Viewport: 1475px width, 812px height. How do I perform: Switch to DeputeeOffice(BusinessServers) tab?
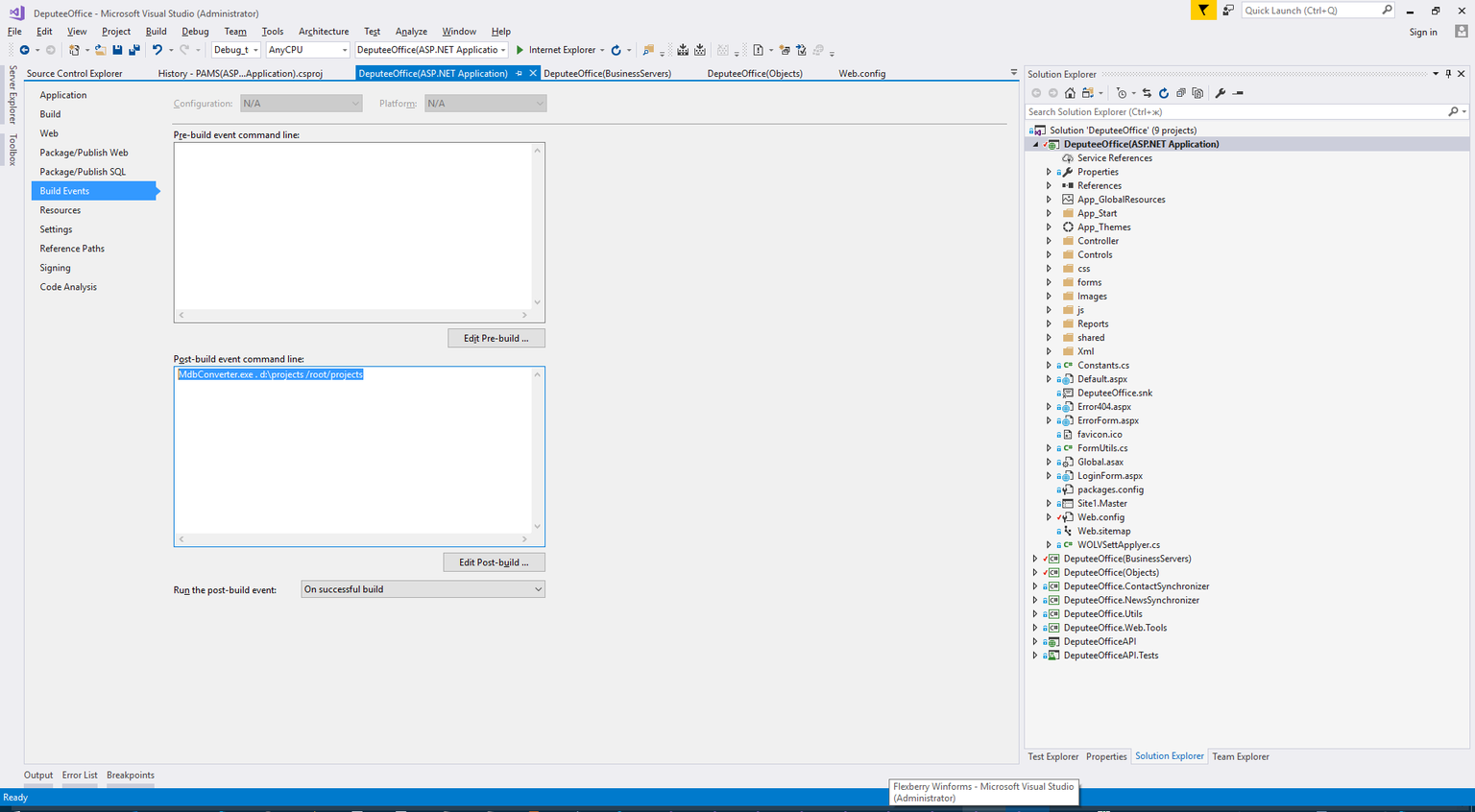(607, 74)
